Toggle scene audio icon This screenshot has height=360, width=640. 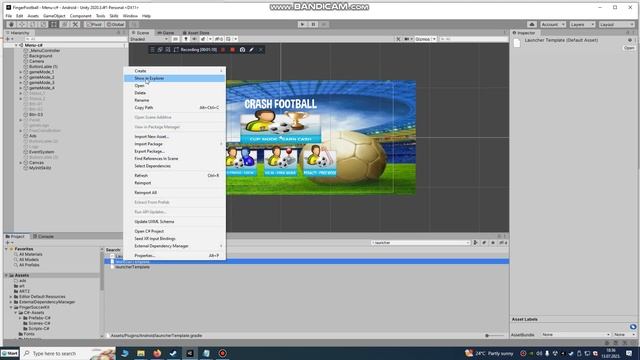pos(194,39)
